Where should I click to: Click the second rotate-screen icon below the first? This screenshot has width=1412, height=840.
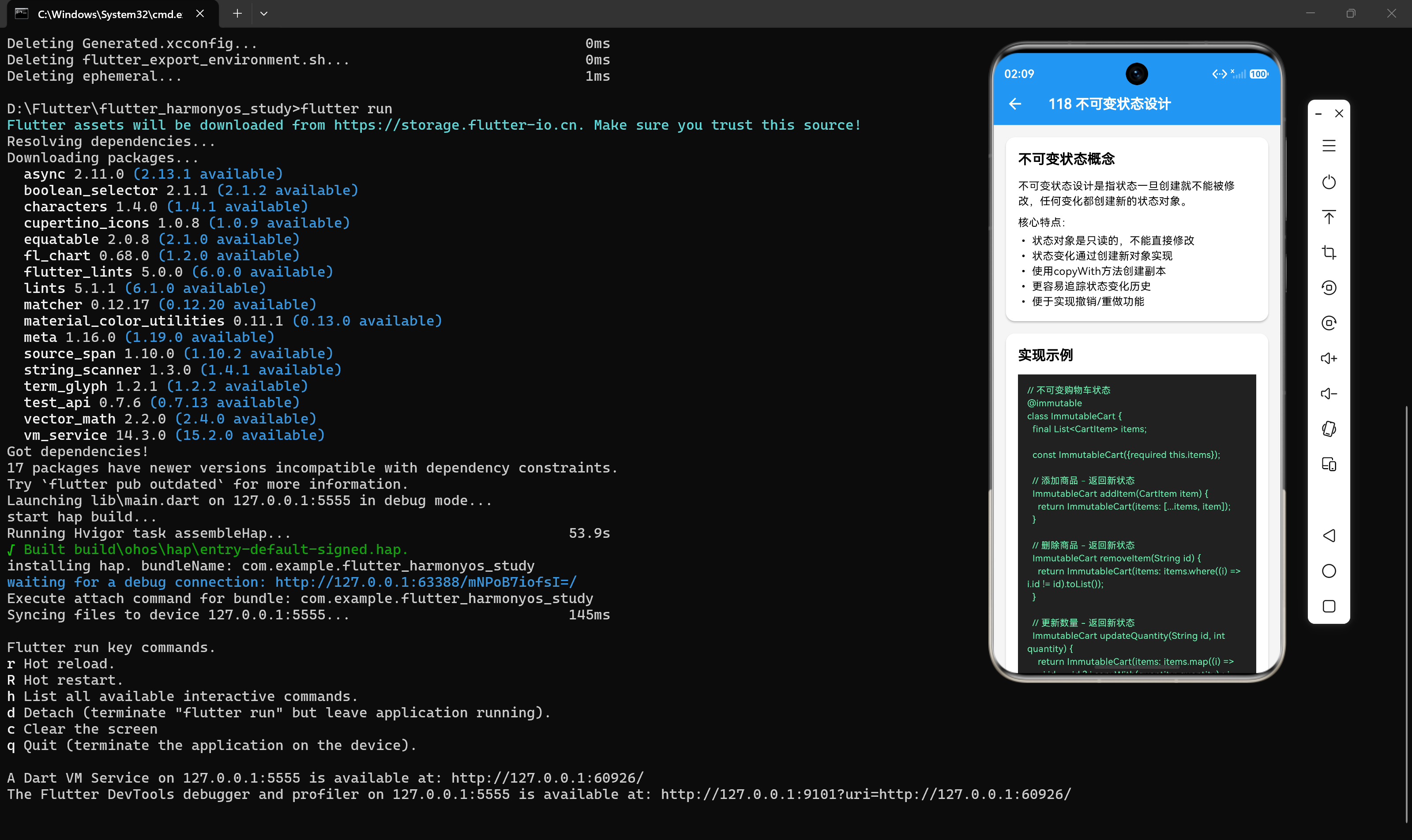coord(1329,323)
